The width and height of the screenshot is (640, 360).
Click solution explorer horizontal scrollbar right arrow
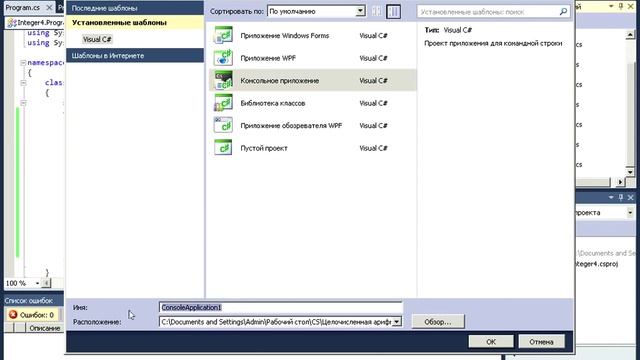[620, 182]
